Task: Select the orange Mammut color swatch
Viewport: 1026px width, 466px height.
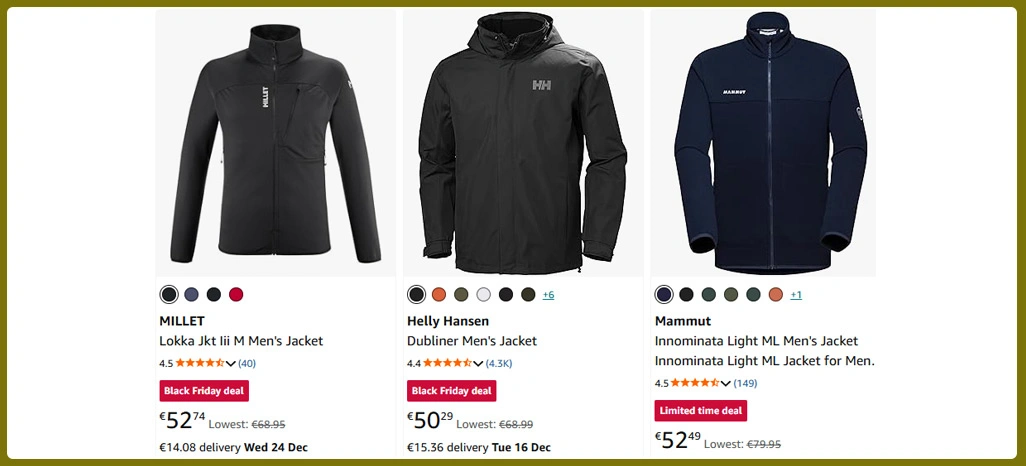Action: tap(776, 294)
